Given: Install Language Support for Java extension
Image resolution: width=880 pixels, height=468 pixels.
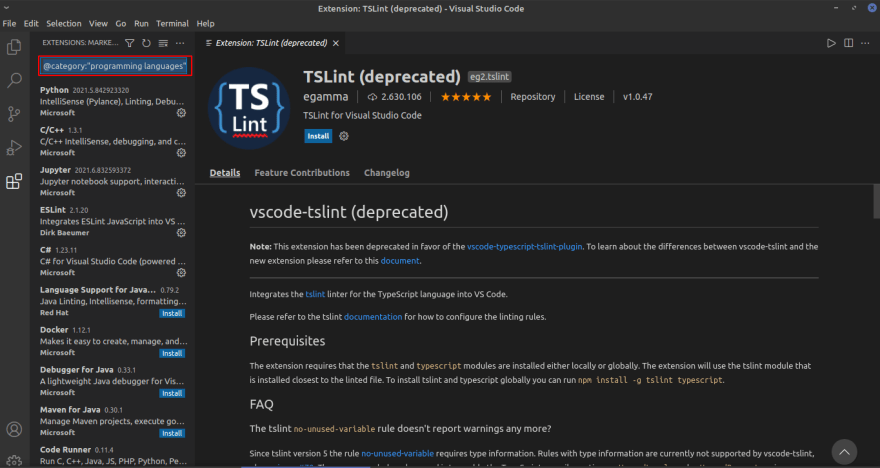Looking at the screenshot, I should (x=172, y=314).
